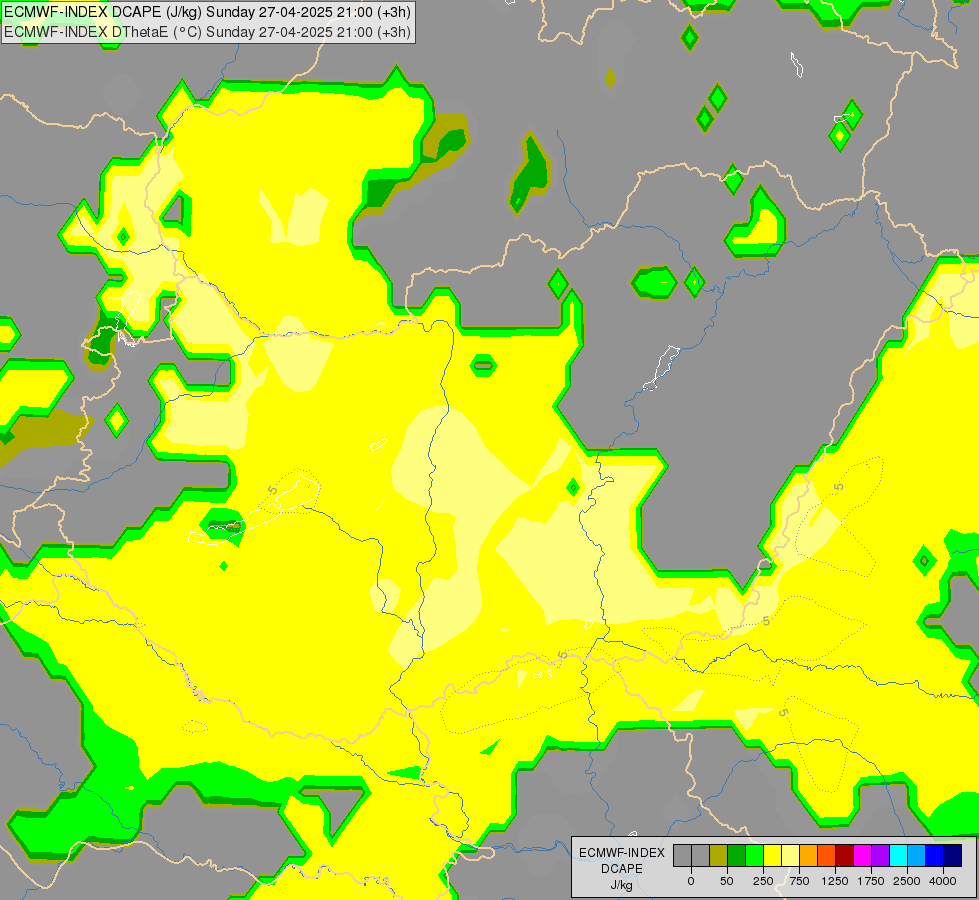Click the legend value 0
The image size is (979, 900).
[691, 881]
